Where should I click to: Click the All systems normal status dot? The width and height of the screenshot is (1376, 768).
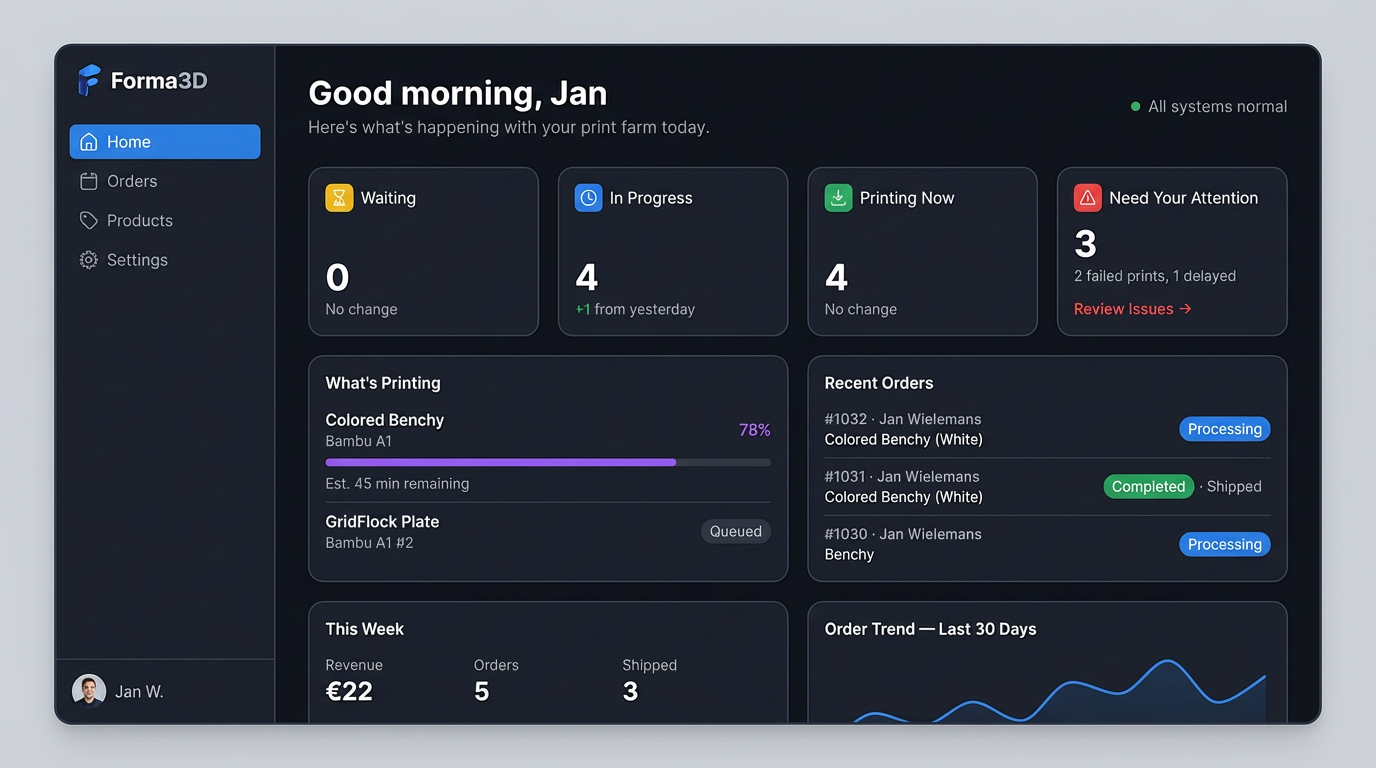(x=1135, y=105)
